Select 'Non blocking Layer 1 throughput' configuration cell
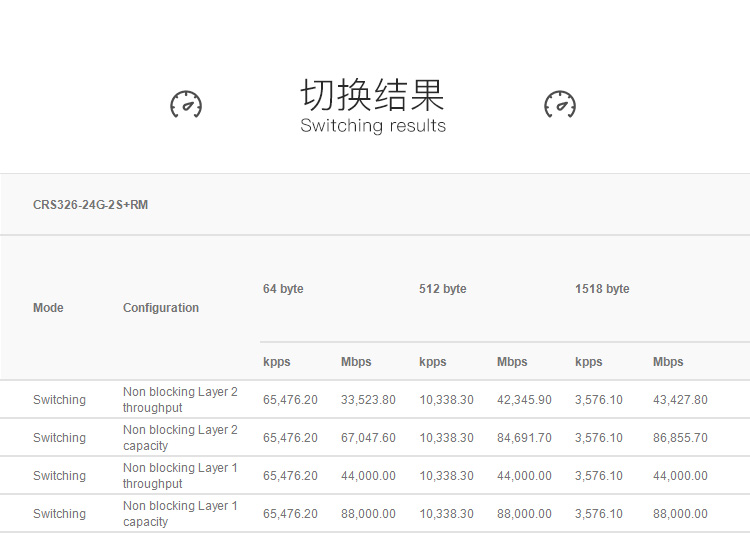Viewport: 750px width, 540px height. coord(180,476)
